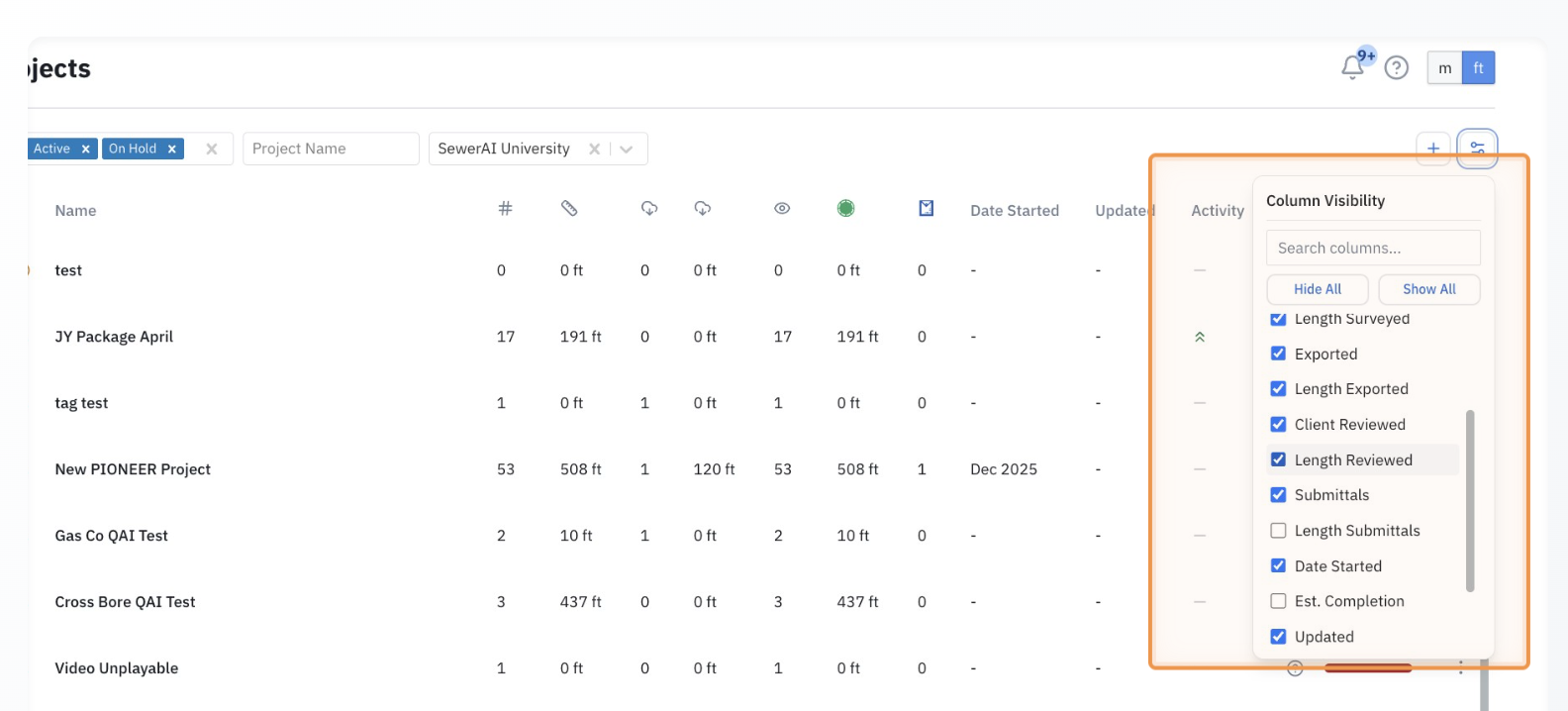1568x711 pixels.
Task: Click the add project plus button
Action: (x=1432, y=149)
